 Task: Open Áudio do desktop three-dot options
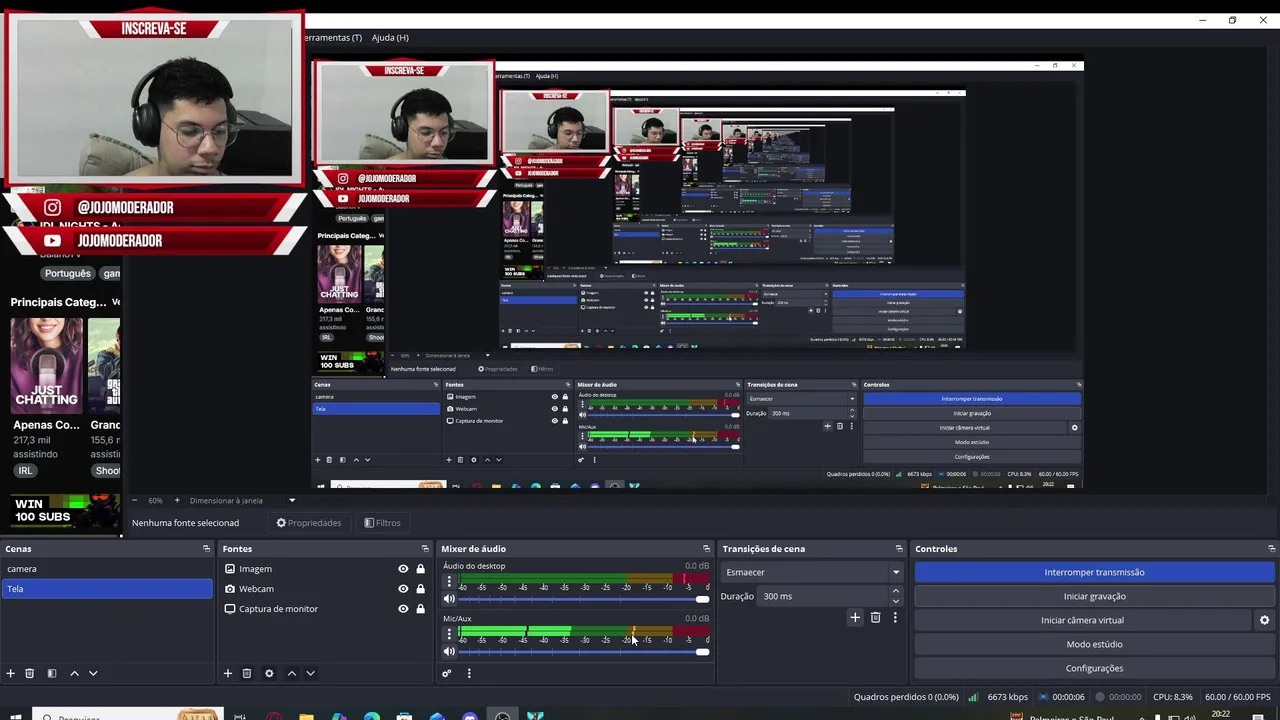[449, 581]
